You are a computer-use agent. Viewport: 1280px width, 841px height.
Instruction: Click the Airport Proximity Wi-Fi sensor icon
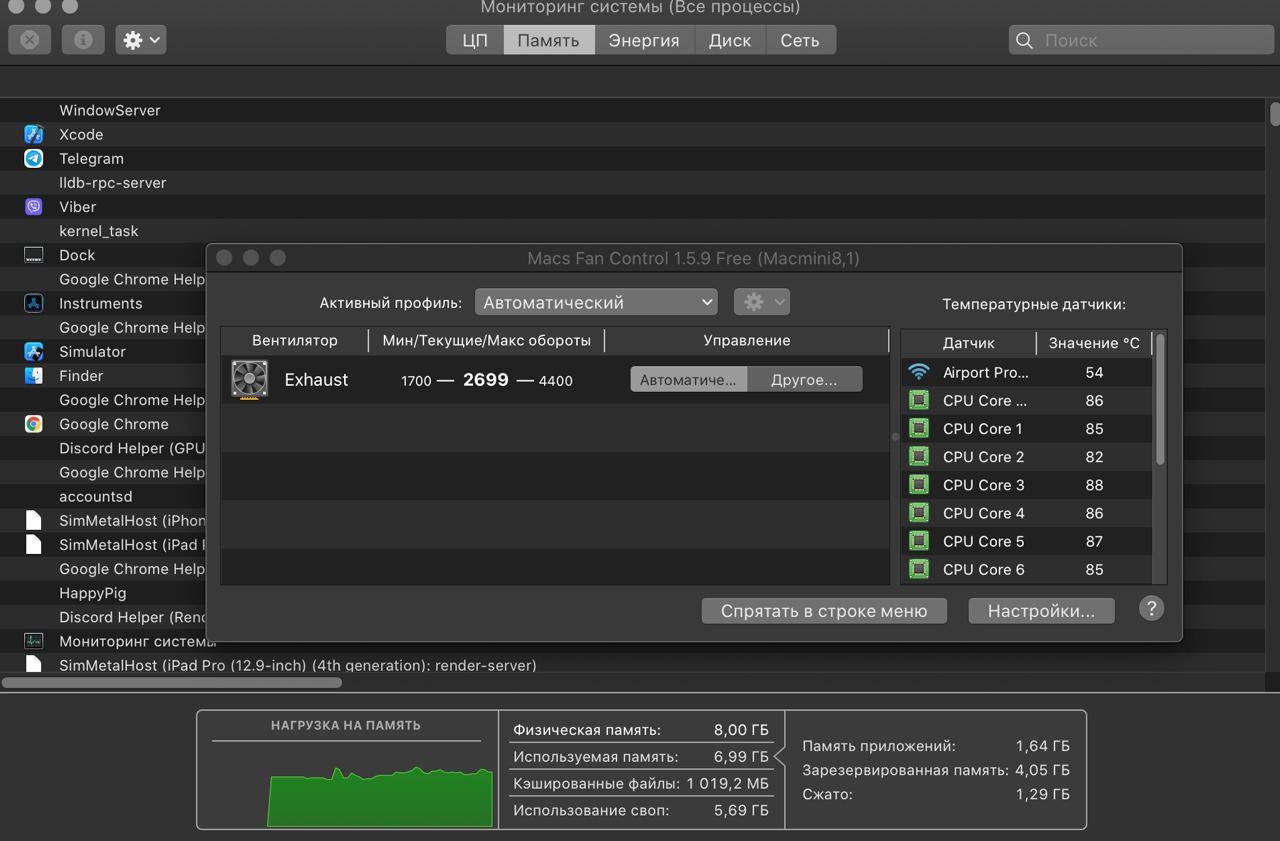[918, 372]
